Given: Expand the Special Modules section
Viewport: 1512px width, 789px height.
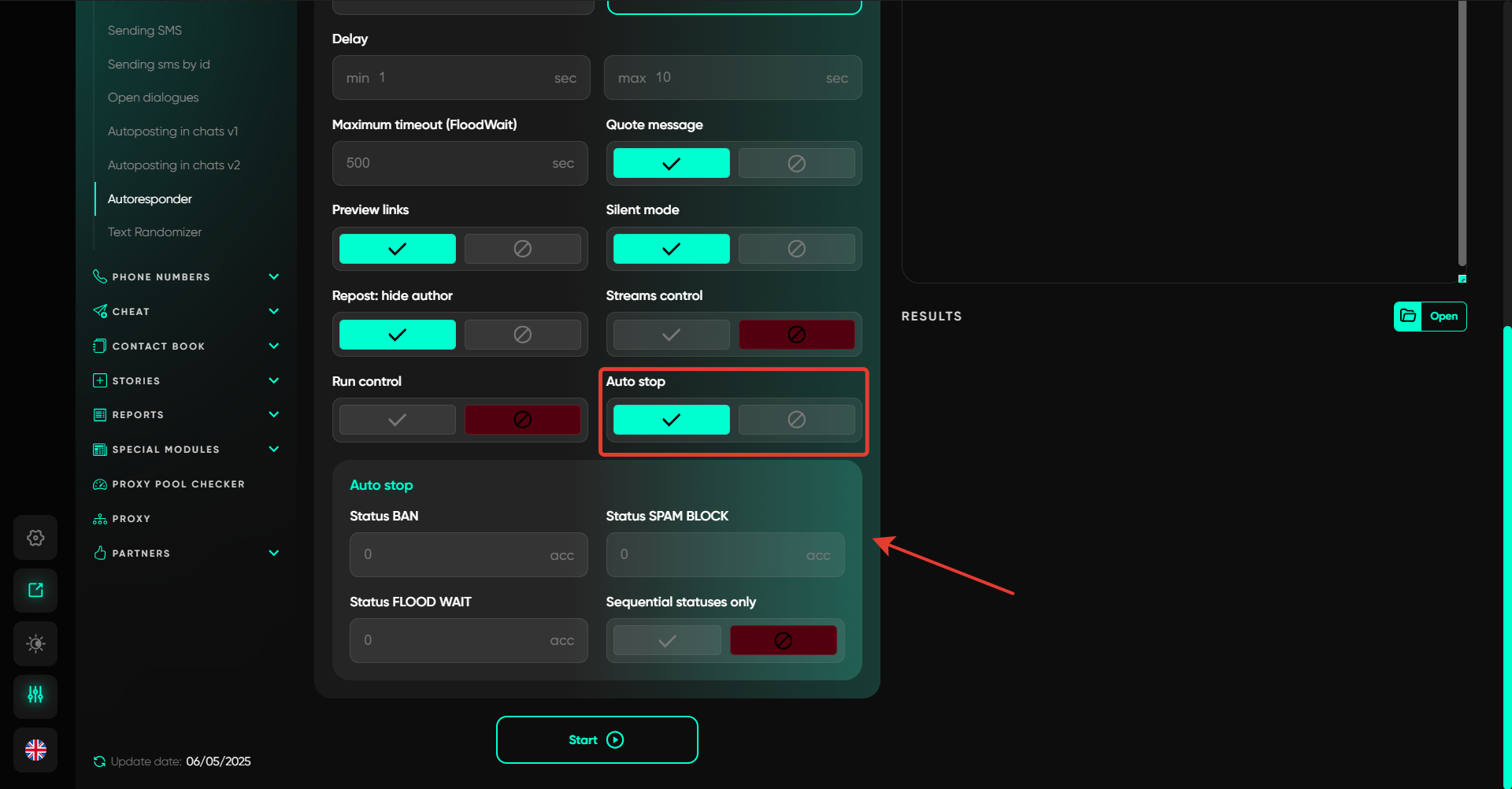Looking at the screenshot, I should click(273, 449).
